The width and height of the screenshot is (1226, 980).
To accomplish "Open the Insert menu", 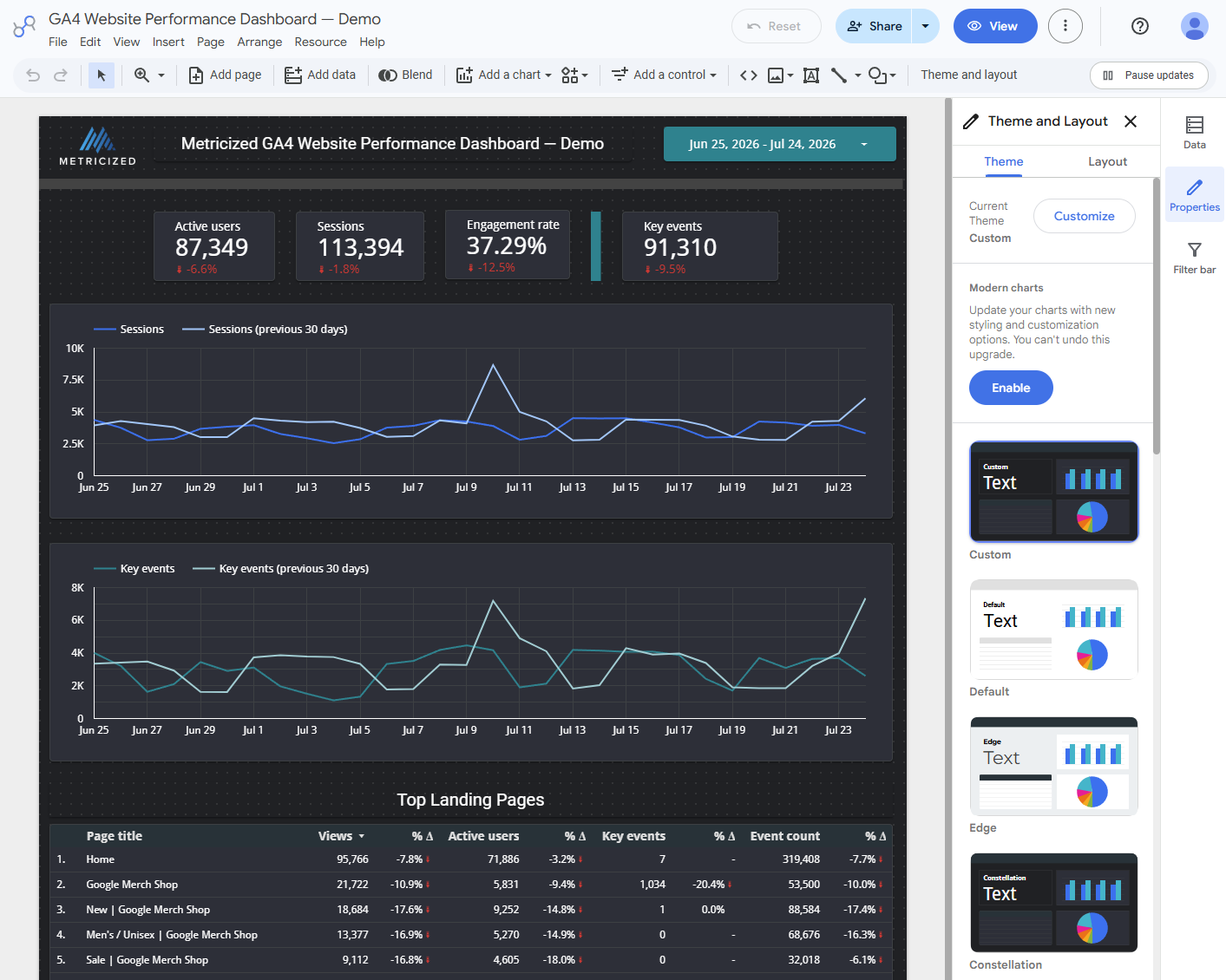I will [x=168, y=42].
